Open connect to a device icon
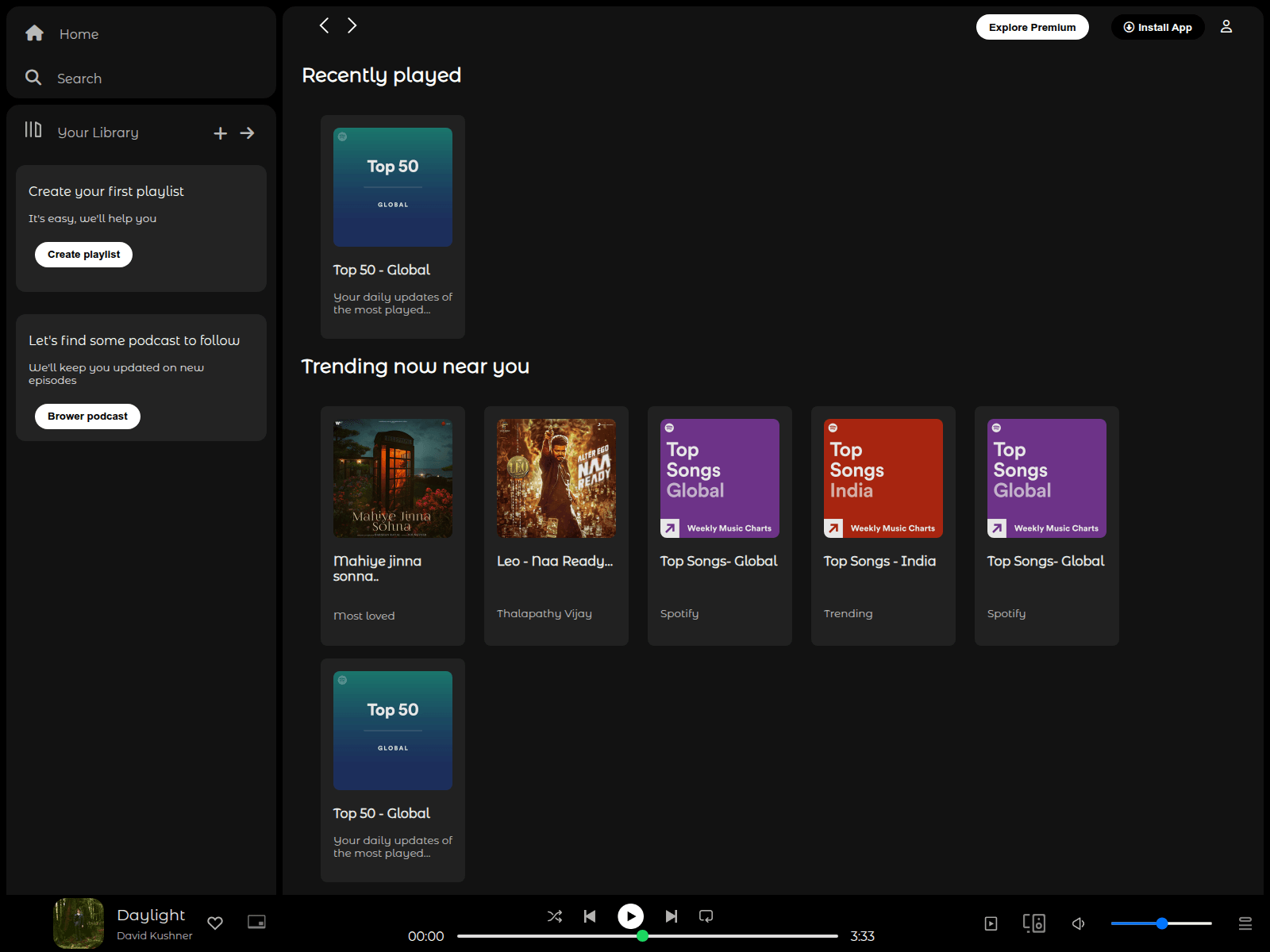 pyautogui.click(x=1034, y=923)
